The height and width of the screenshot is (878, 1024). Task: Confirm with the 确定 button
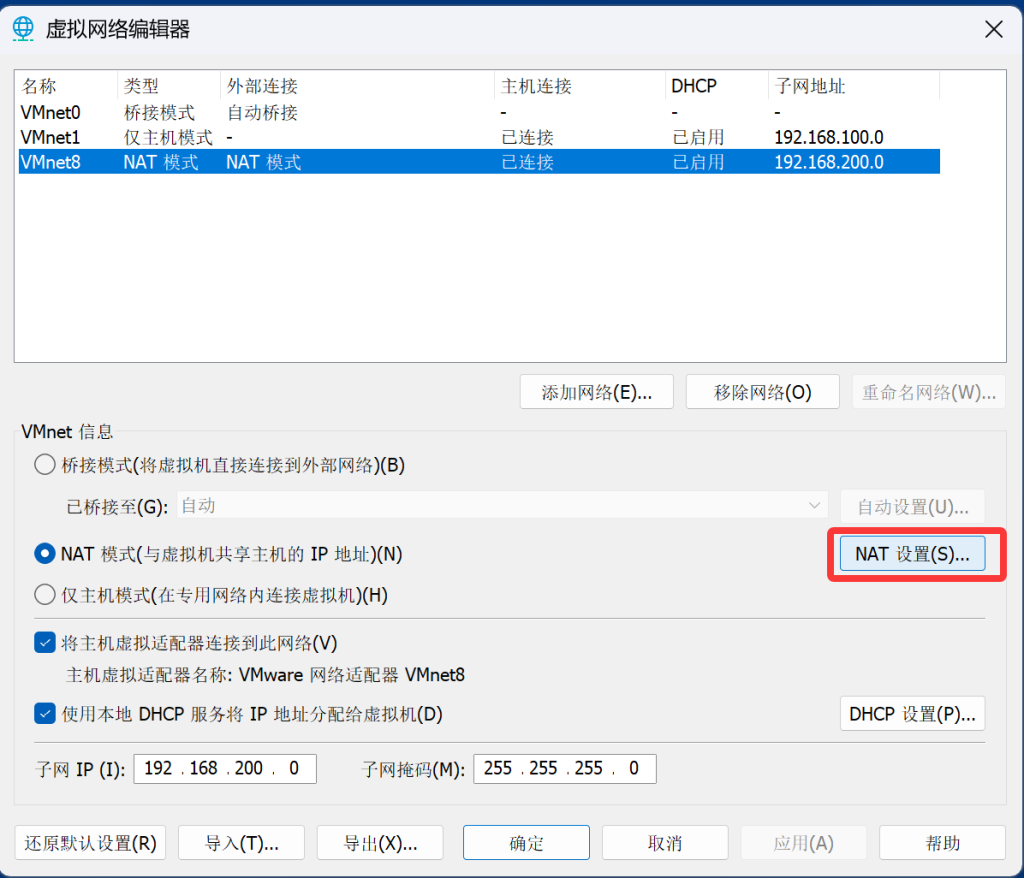[x=526, y=843]
